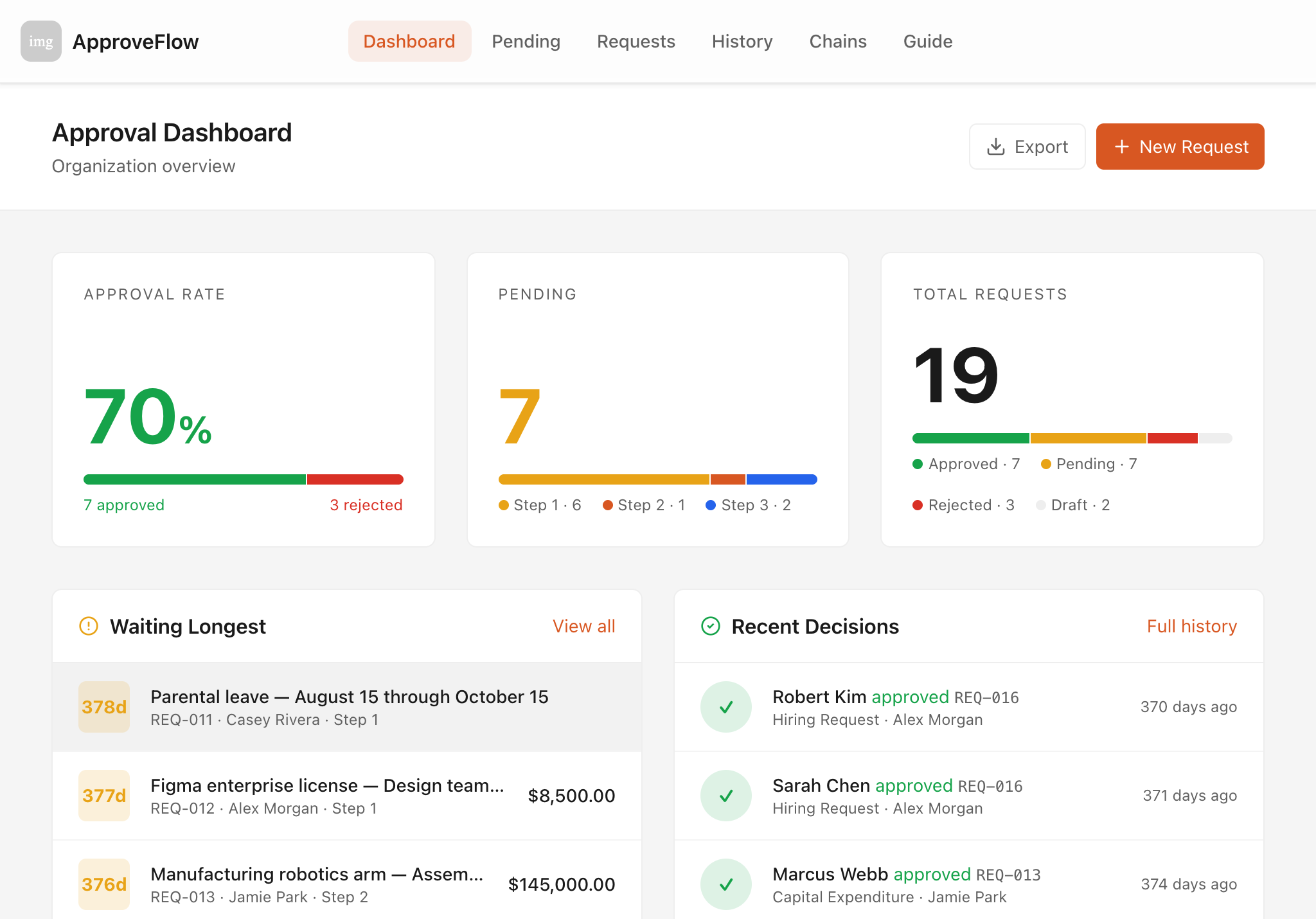Click 'REQ-012 · Alex Morgan · Step 1' text
This screenshot has height=919, width=1316.
264,808
